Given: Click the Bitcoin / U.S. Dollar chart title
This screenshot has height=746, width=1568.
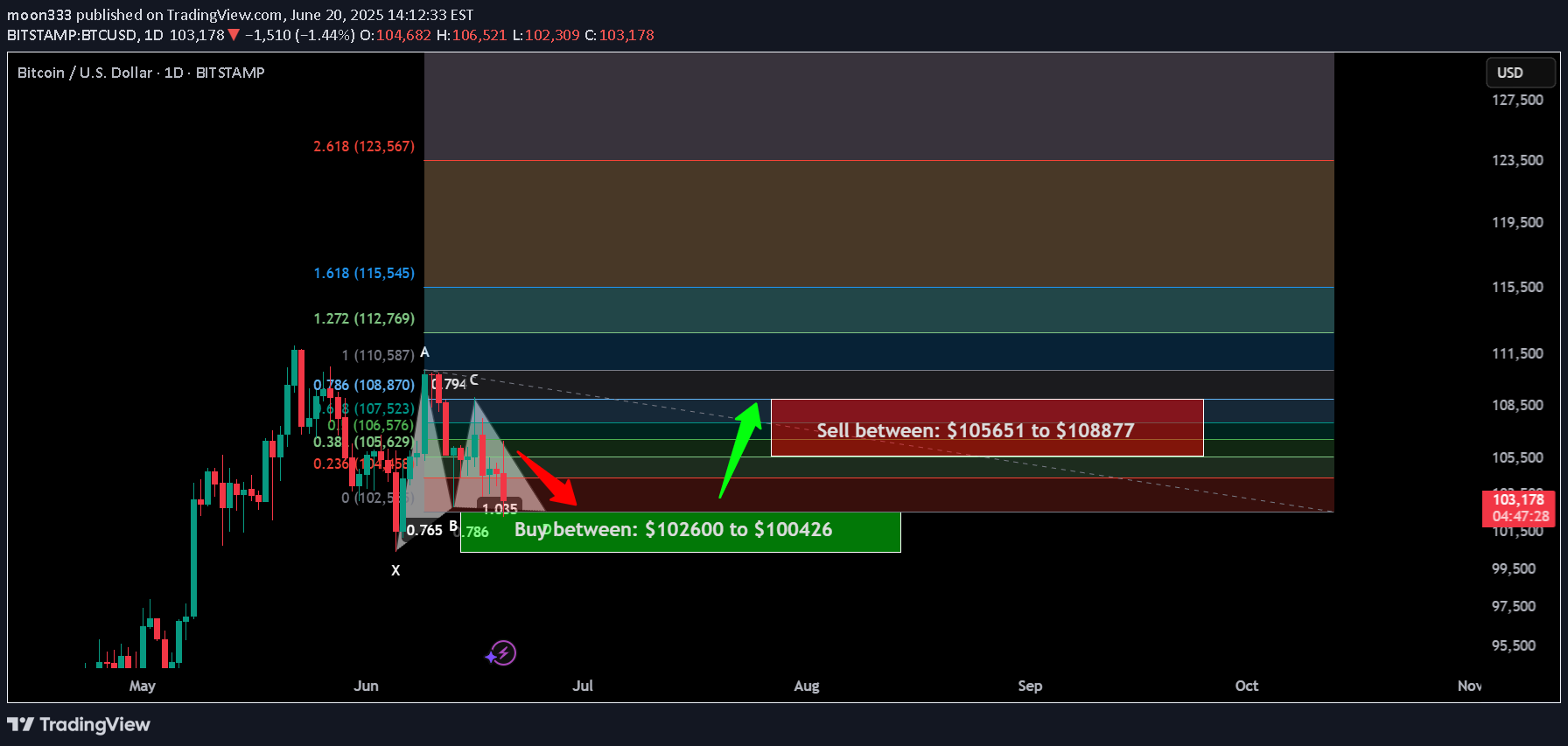Looking at the screenshot, I should 141,73.
